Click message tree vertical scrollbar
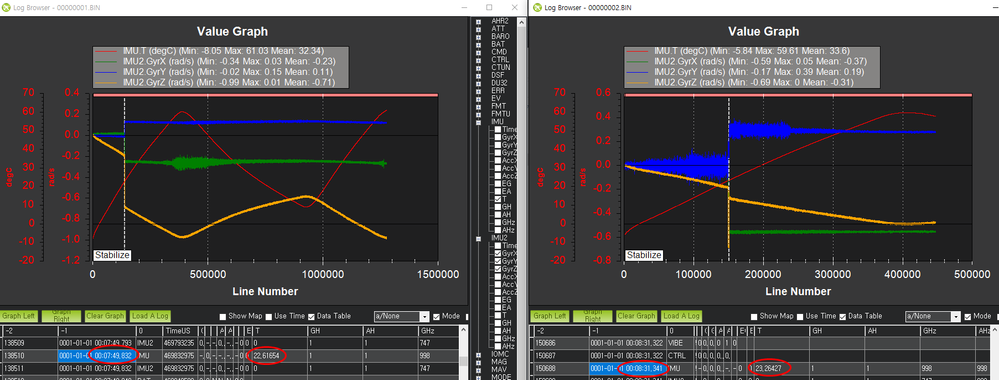Viewport: 999px width, 380px height. [521, 198]
